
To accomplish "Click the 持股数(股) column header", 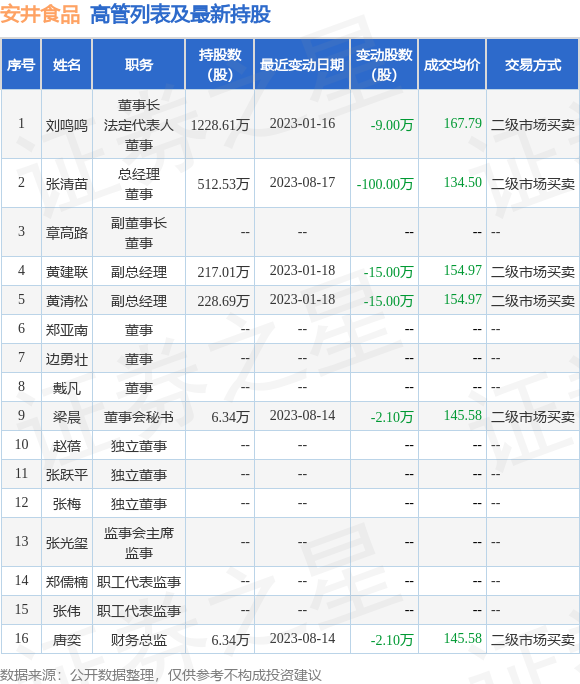I will tap(220, 65).
